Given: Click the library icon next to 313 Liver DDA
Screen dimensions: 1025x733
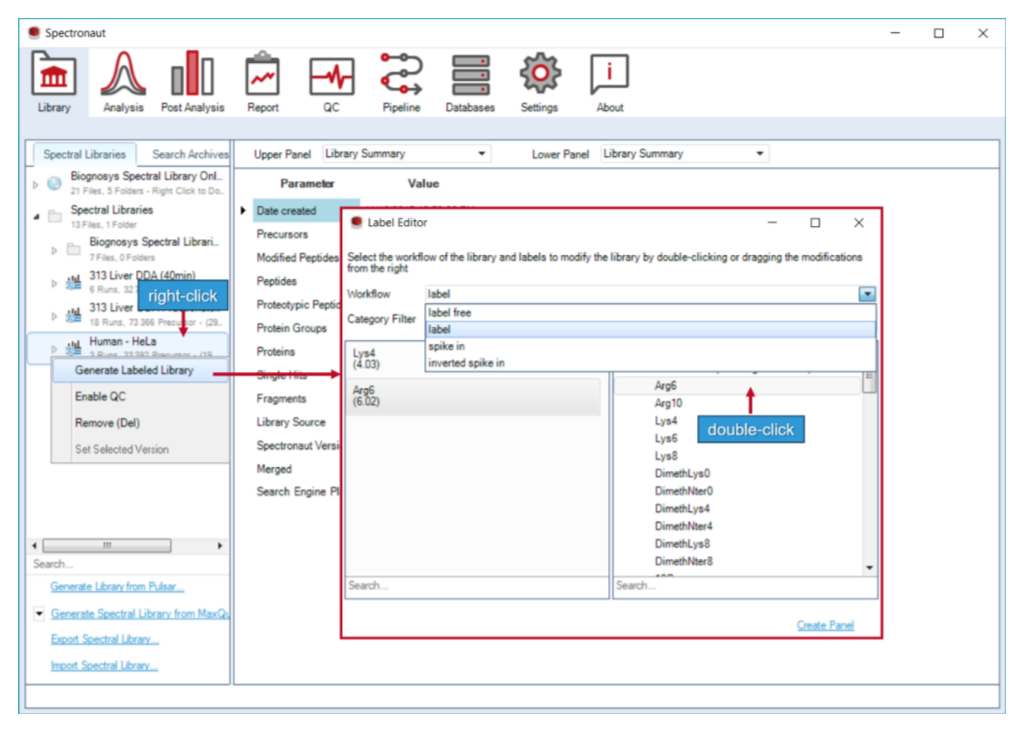Looking at the screenshot, I should point(74,282).
